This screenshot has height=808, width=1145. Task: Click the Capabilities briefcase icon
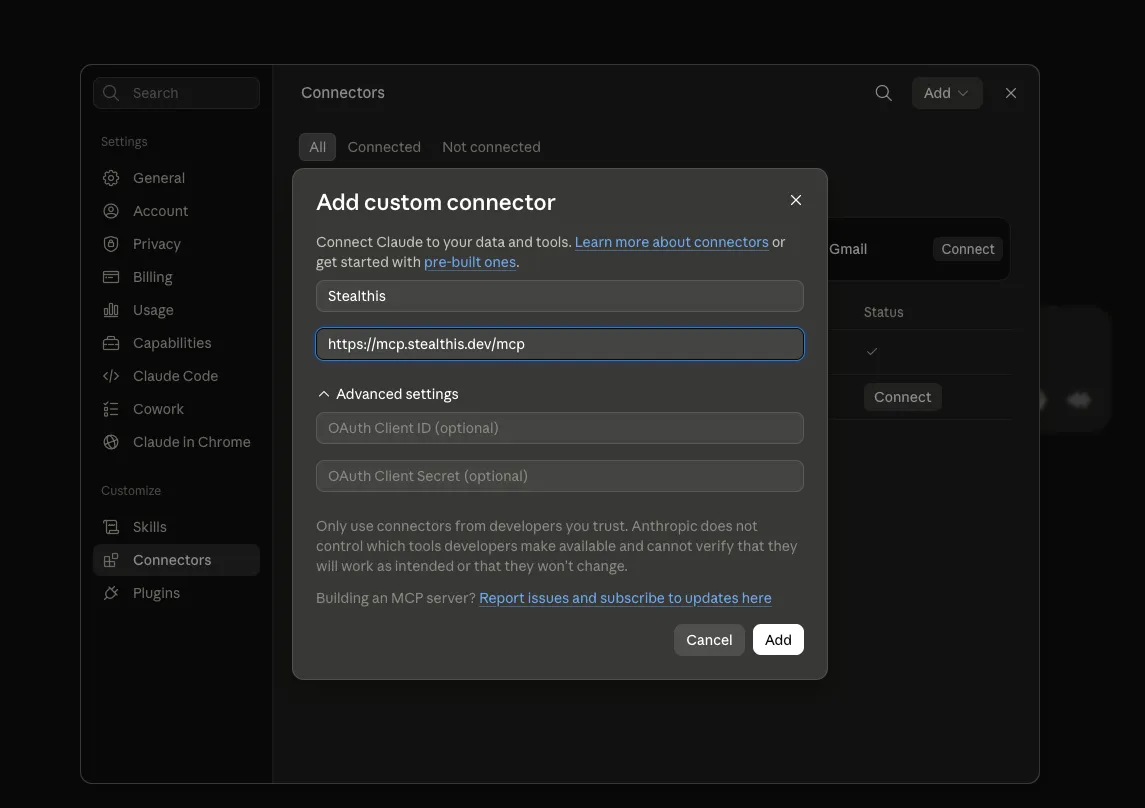(x=111, y=343)
